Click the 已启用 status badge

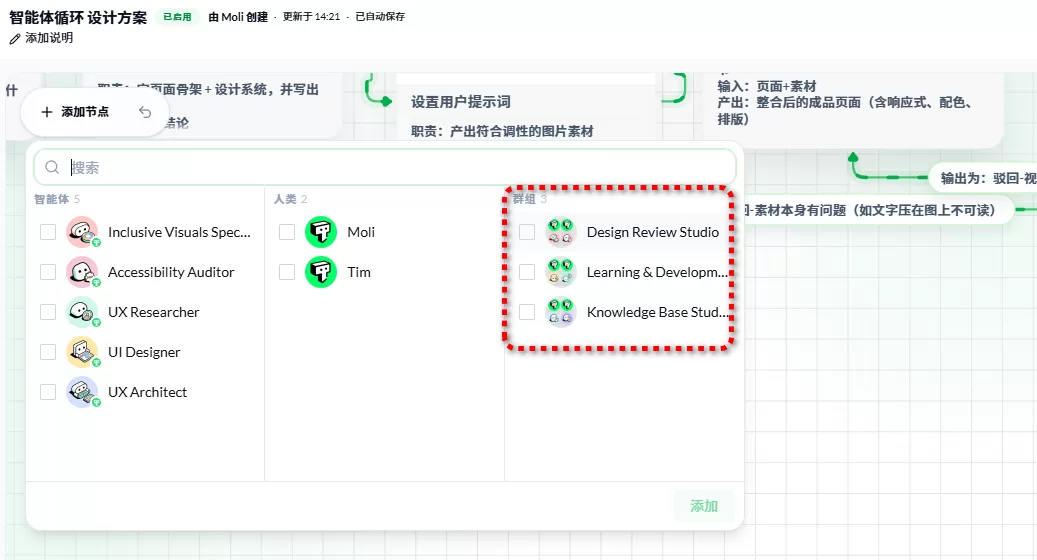point(177,17)
